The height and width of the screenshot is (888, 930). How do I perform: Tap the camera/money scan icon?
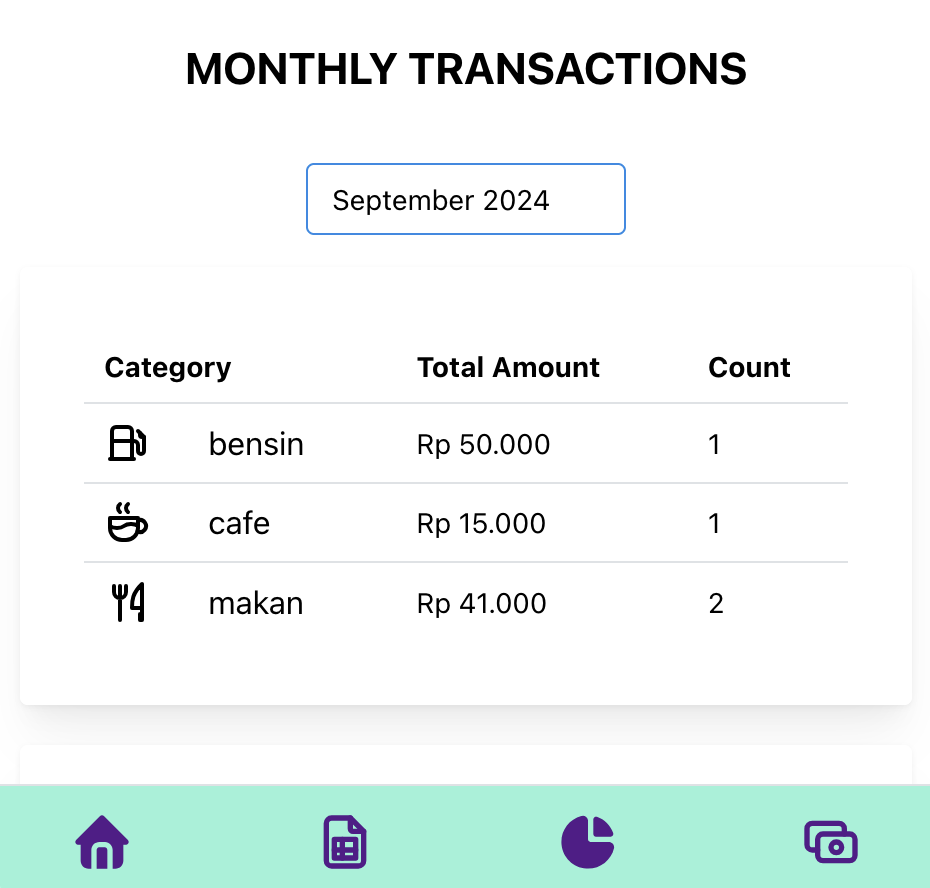pos(830,842)
